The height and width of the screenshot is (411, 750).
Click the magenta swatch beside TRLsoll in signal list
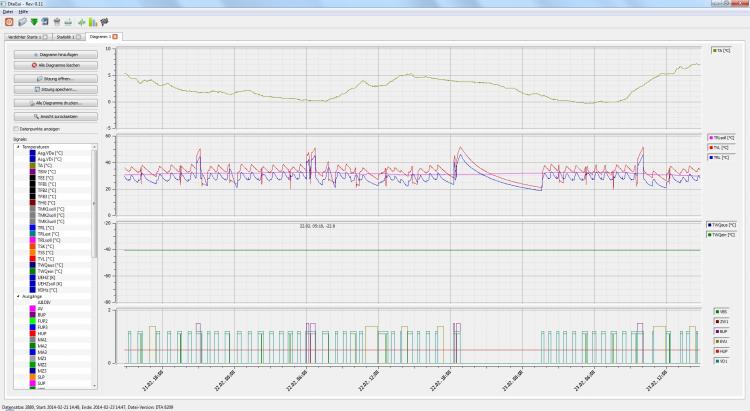(33, 240)
